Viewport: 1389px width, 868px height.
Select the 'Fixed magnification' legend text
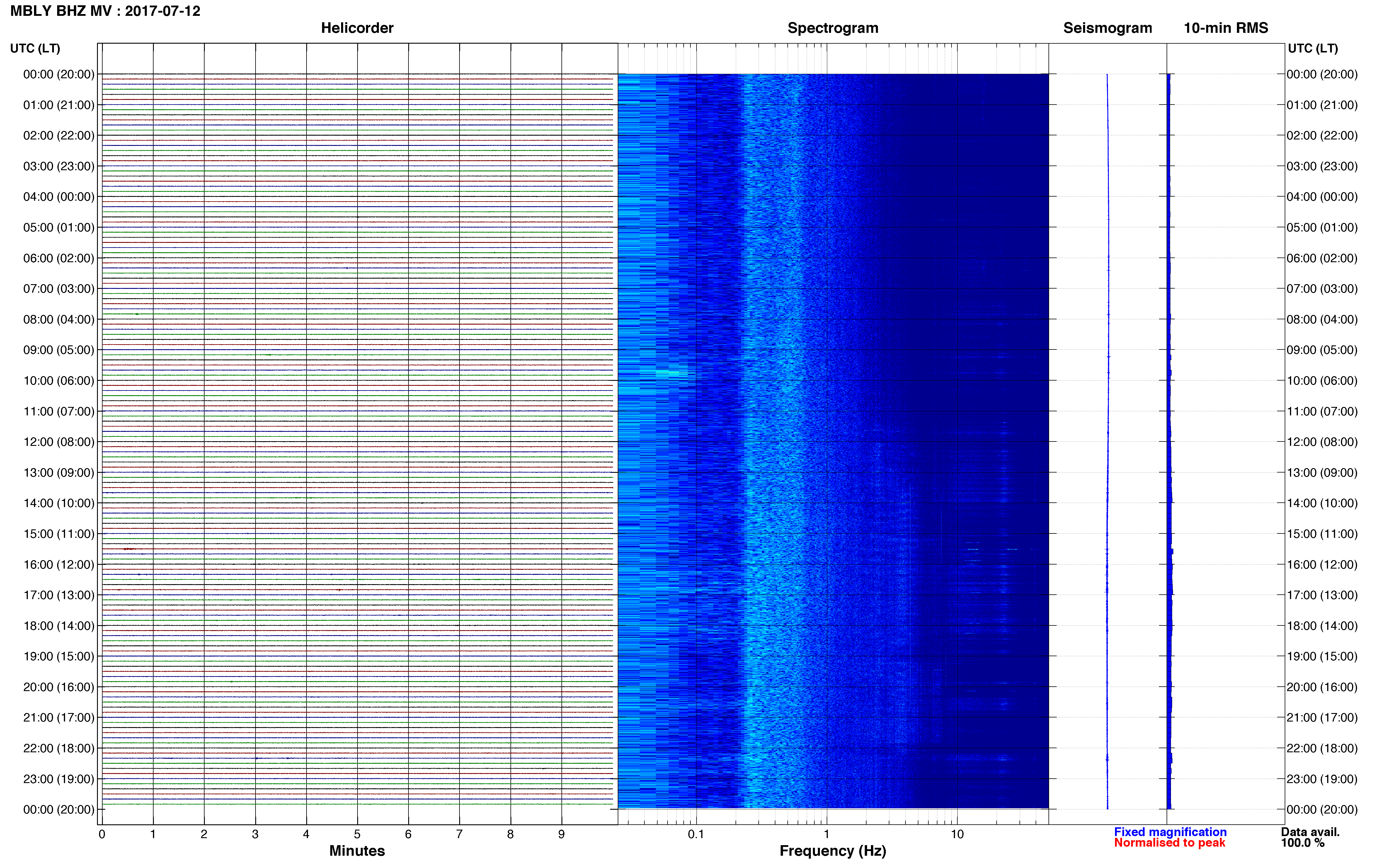(1170, 832)
